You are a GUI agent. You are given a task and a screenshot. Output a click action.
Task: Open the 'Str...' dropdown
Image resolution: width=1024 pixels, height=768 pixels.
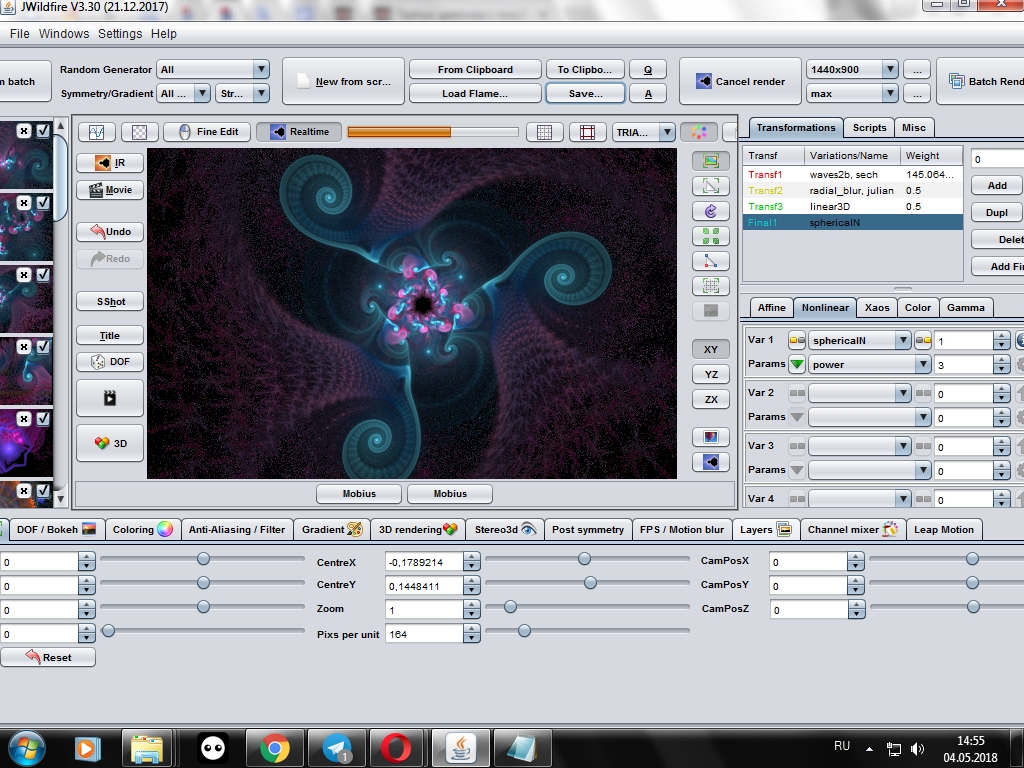243,93
